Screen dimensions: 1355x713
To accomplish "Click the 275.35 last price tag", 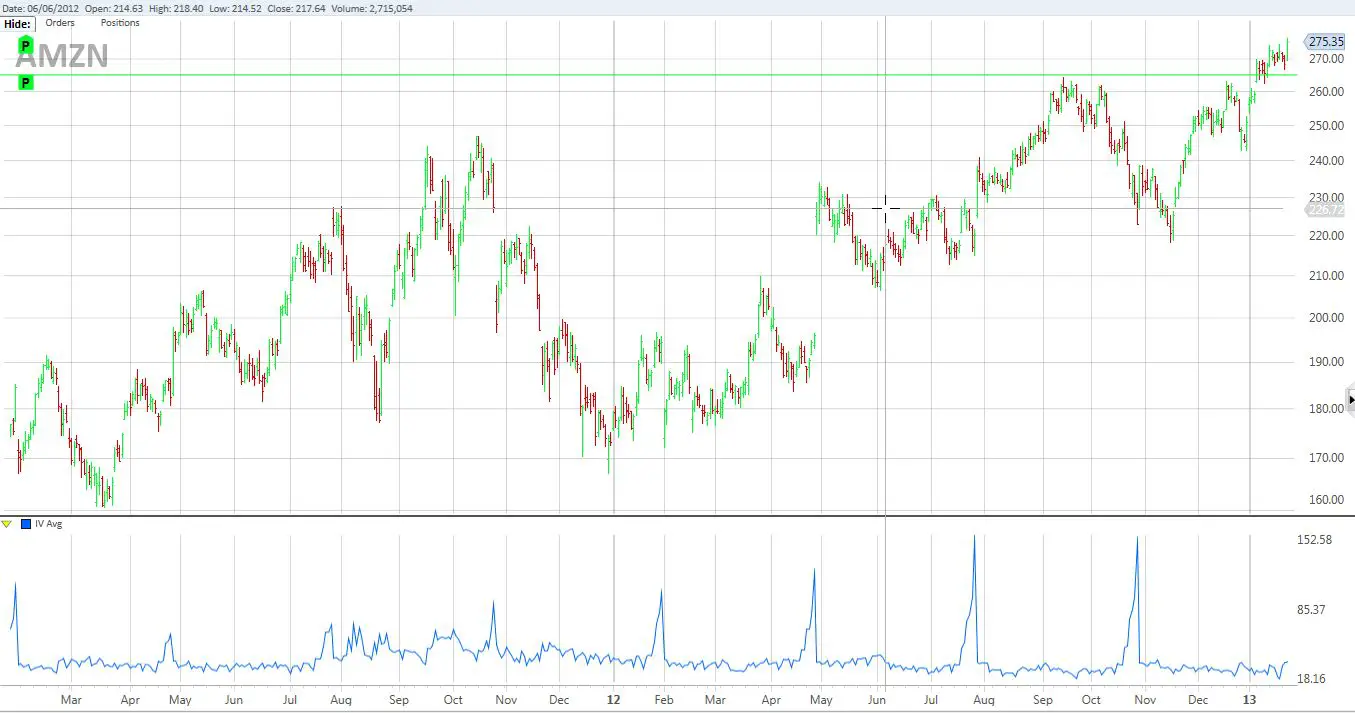I will 1326,42.
